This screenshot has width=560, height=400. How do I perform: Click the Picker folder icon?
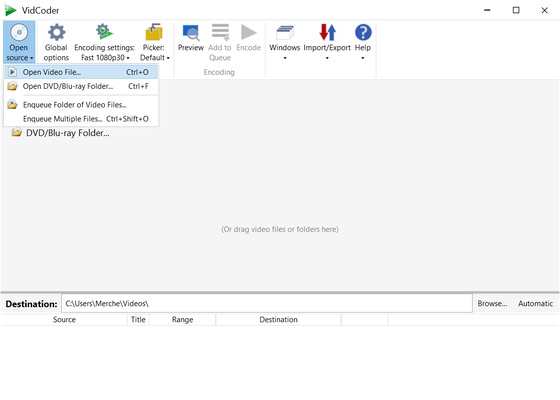154,32
